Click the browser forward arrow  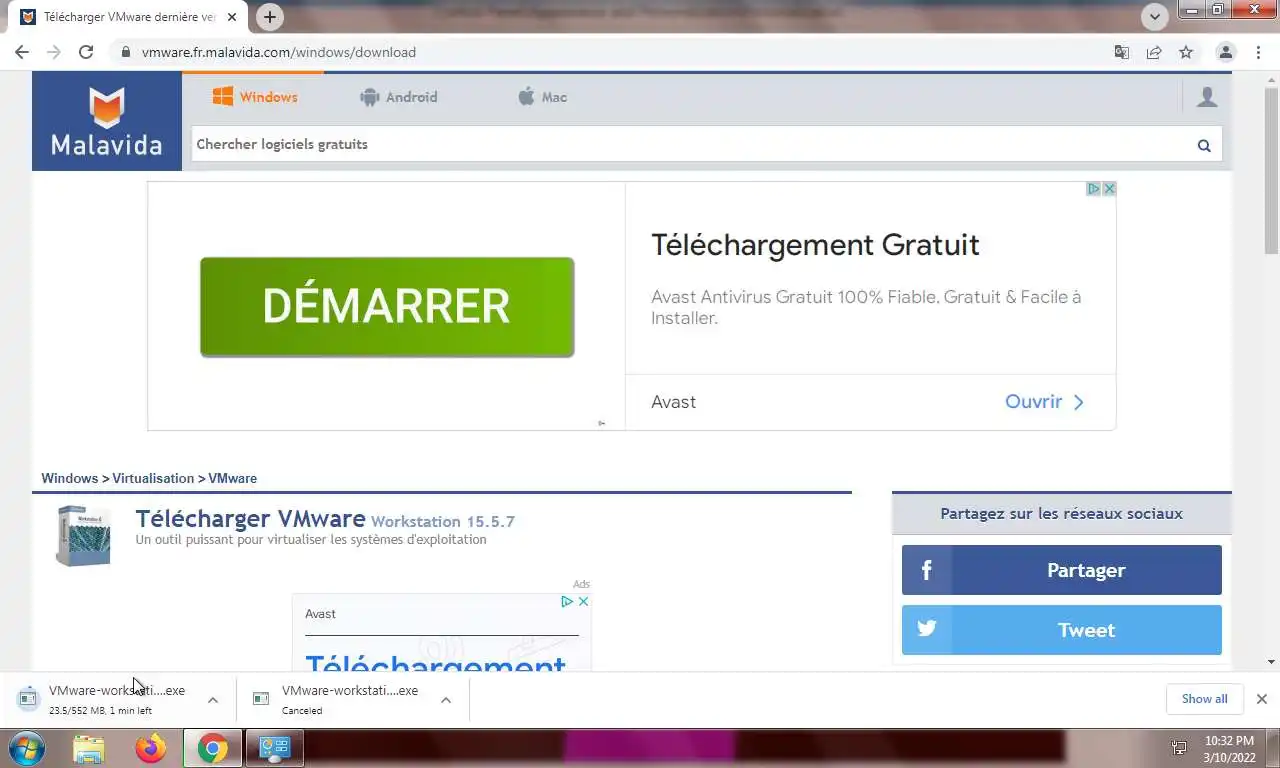[x=54, y=52]
